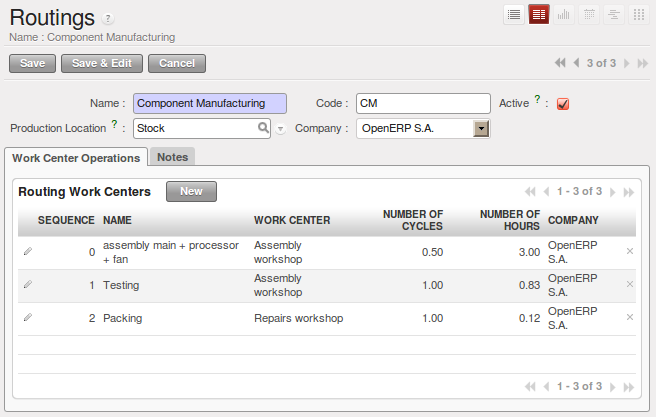Go to first routing record

(560, 63)
